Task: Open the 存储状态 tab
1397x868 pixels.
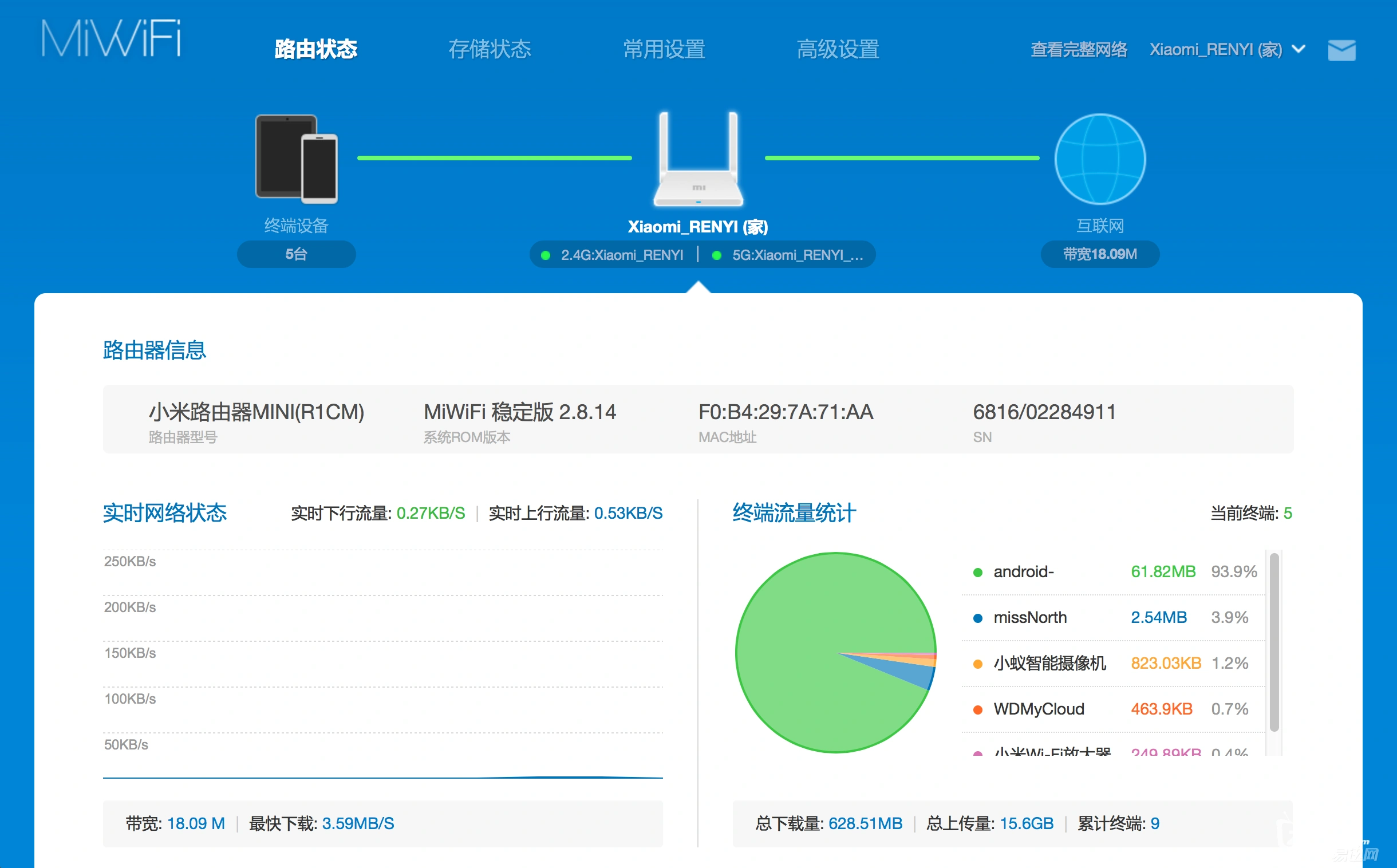Action: tap(490, 49)
